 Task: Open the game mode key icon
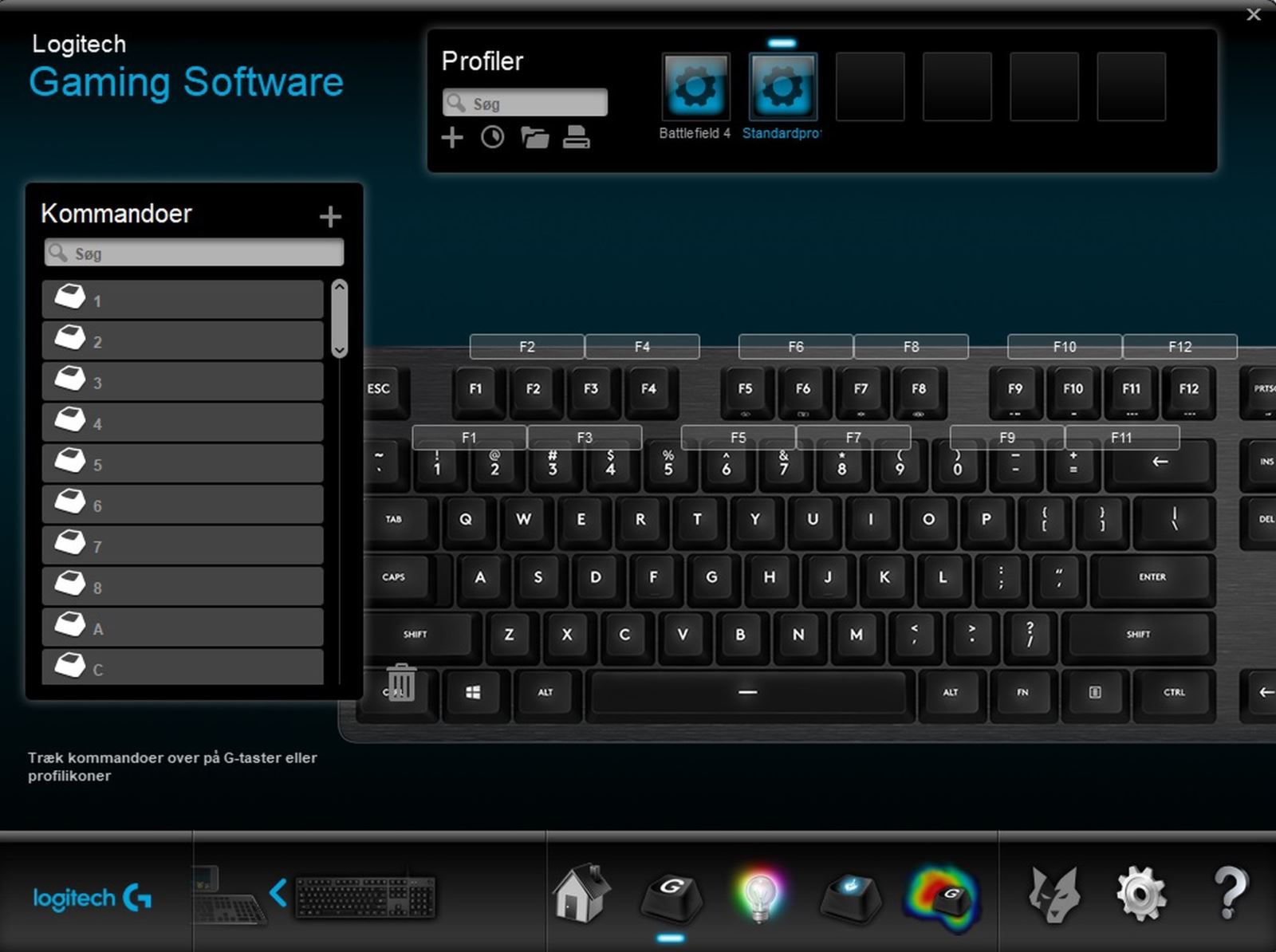point(851,896)
